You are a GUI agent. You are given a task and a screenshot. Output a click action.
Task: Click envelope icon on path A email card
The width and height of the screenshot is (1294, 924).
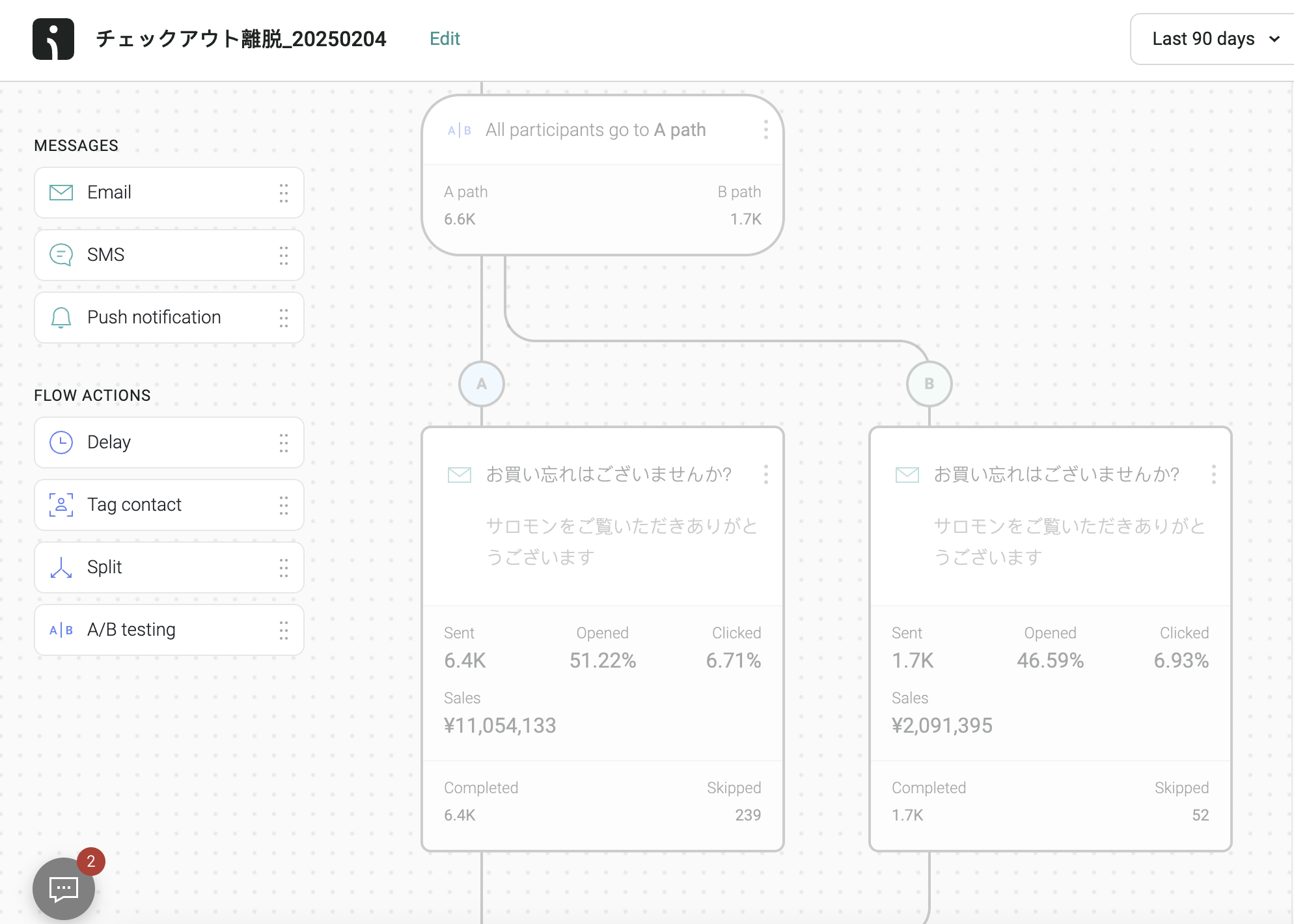click(x=460, y=475)
